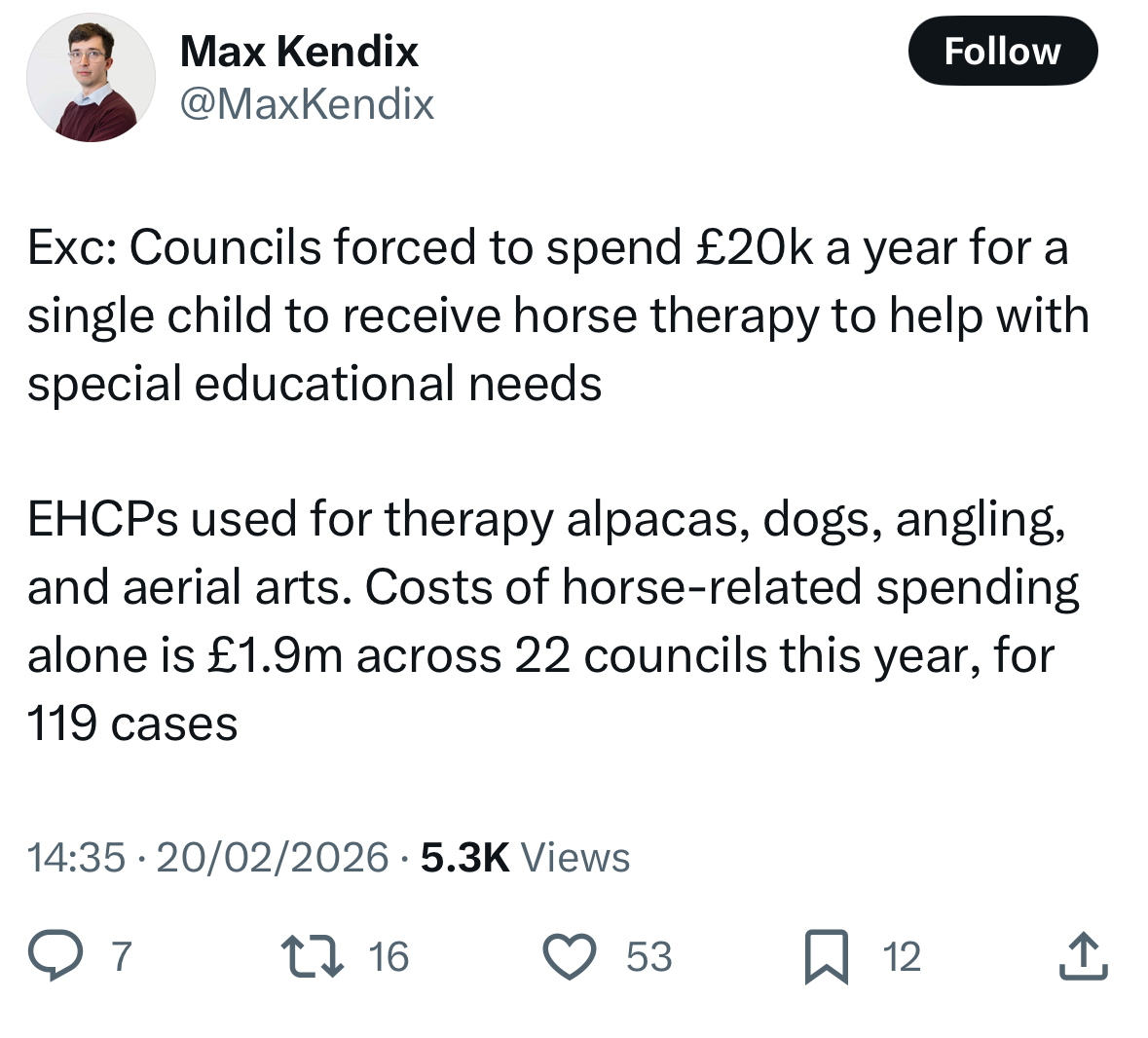
Task: Click the bookmark count of 12
Action: pyautogui.click(x=902, y=956)
